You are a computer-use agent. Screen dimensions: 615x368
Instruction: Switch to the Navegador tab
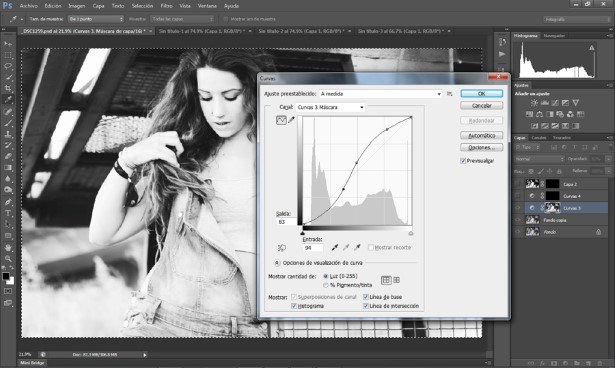(554, 36)
